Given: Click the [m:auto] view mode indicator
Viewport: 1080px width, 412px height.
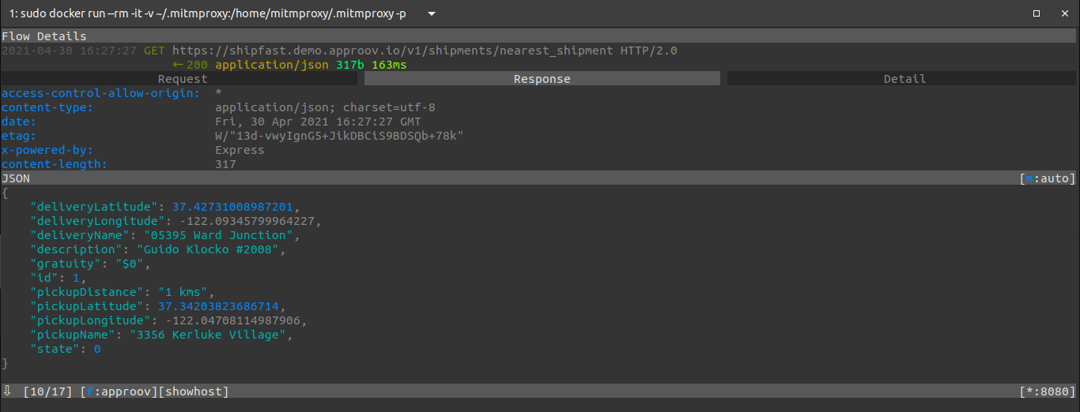Looking at the screenshot, I should tap(1047, 178).
